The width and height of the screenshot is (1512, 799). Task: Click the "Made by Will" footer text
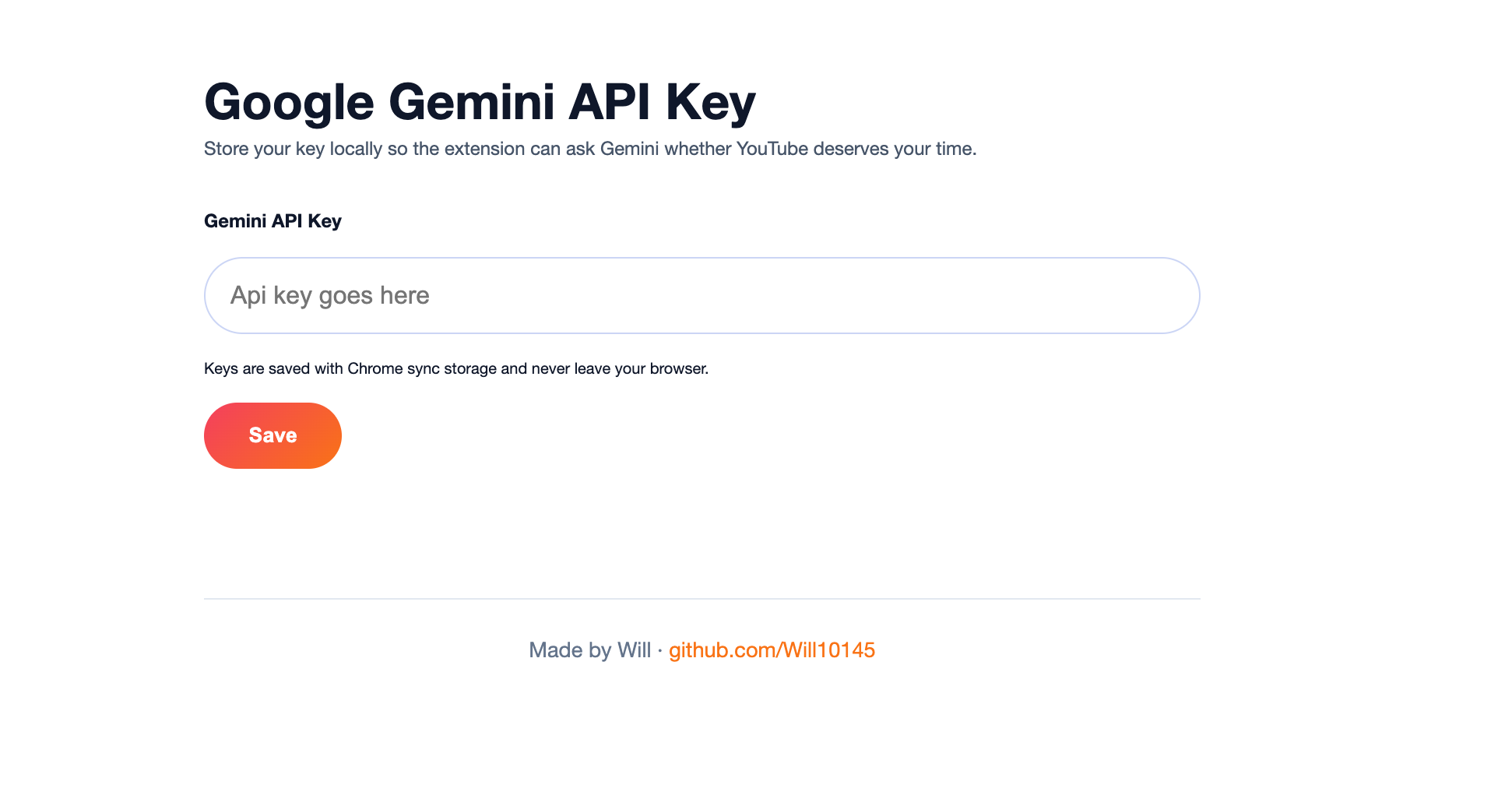[x=589, y=650]
